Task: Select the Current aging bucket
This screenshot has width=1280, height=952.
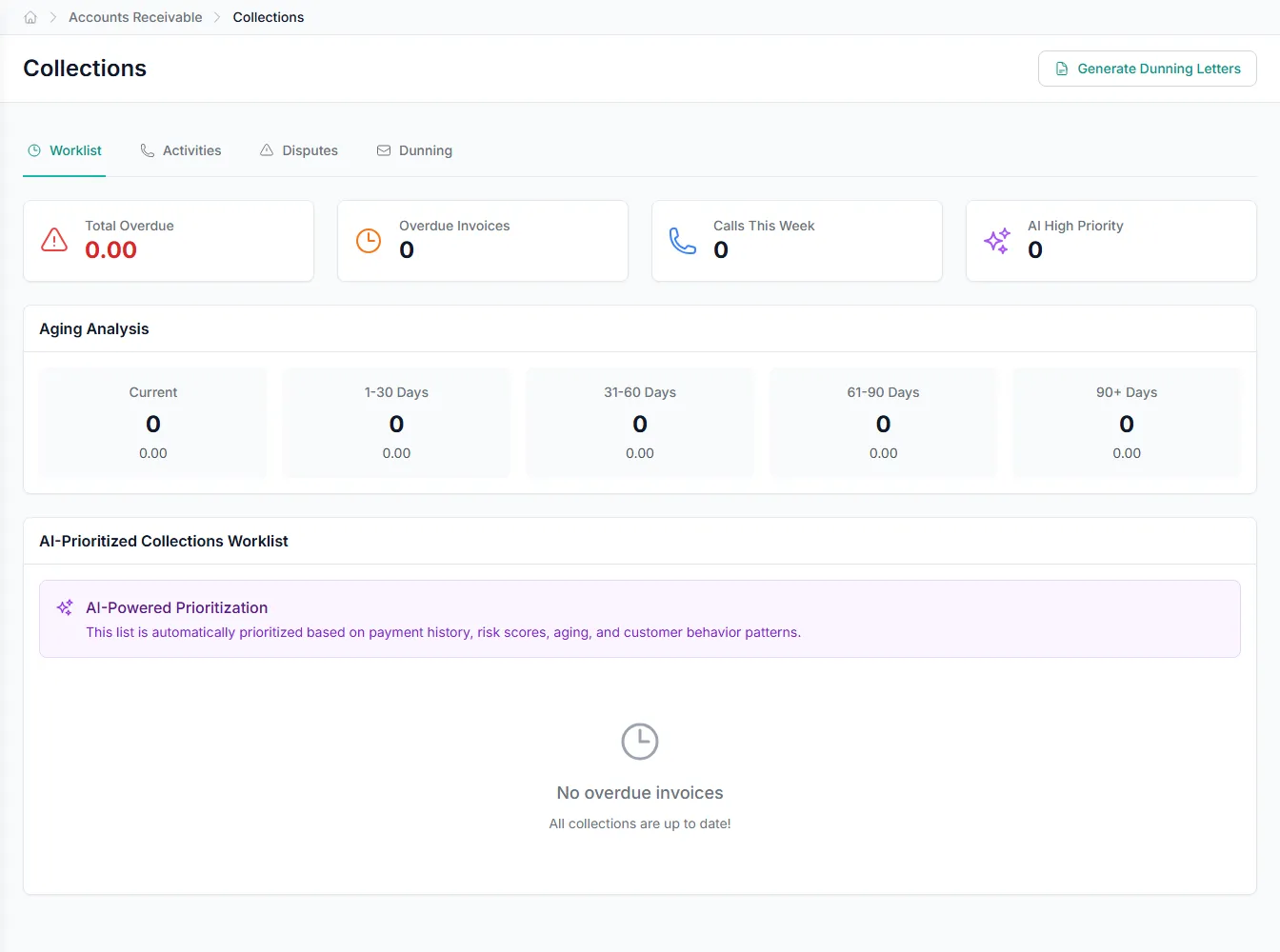Action: tap(153, 423)
